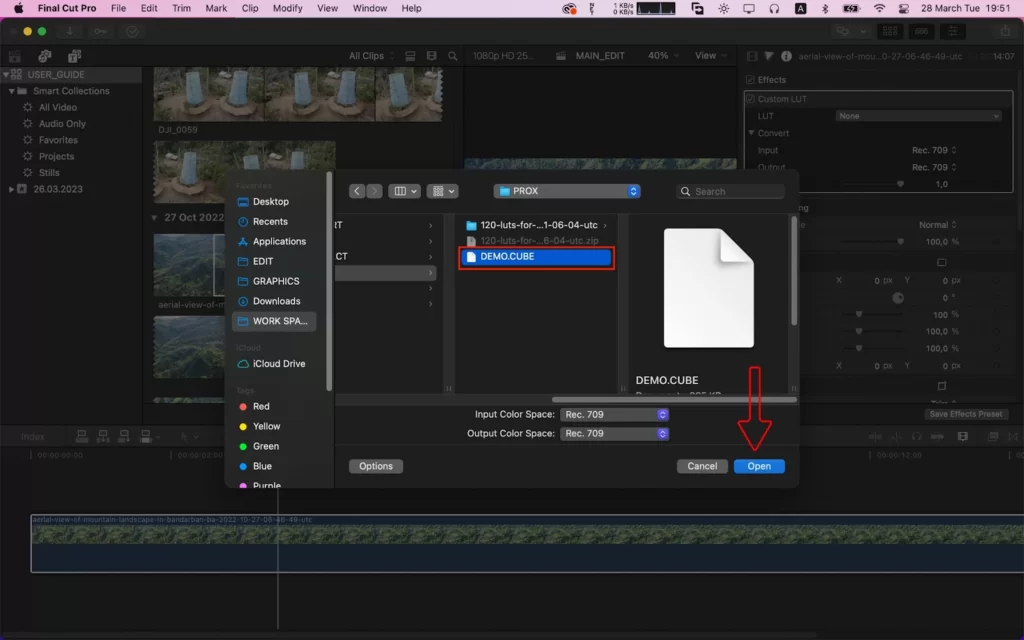Open the keyword editor key icon
Screen dimensions: 1024x640
pos(101,31)
